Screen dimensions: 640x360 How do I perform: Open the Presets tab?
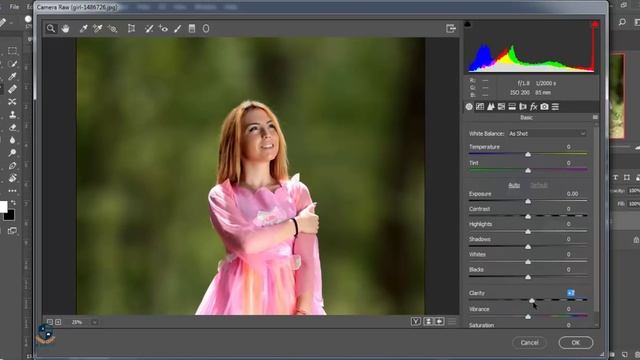pyautogui.click(x=555, y=107)
